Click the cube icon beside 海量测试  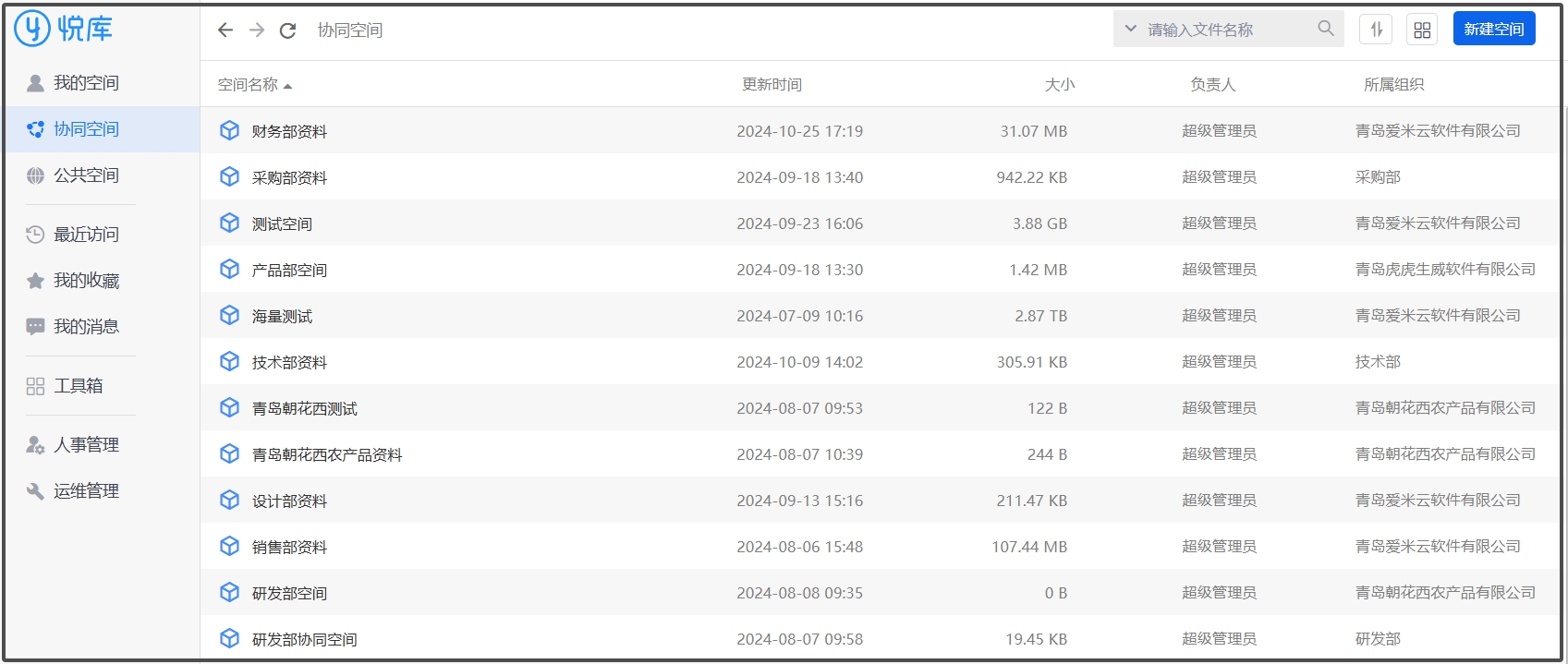click(x=229, y=316)
